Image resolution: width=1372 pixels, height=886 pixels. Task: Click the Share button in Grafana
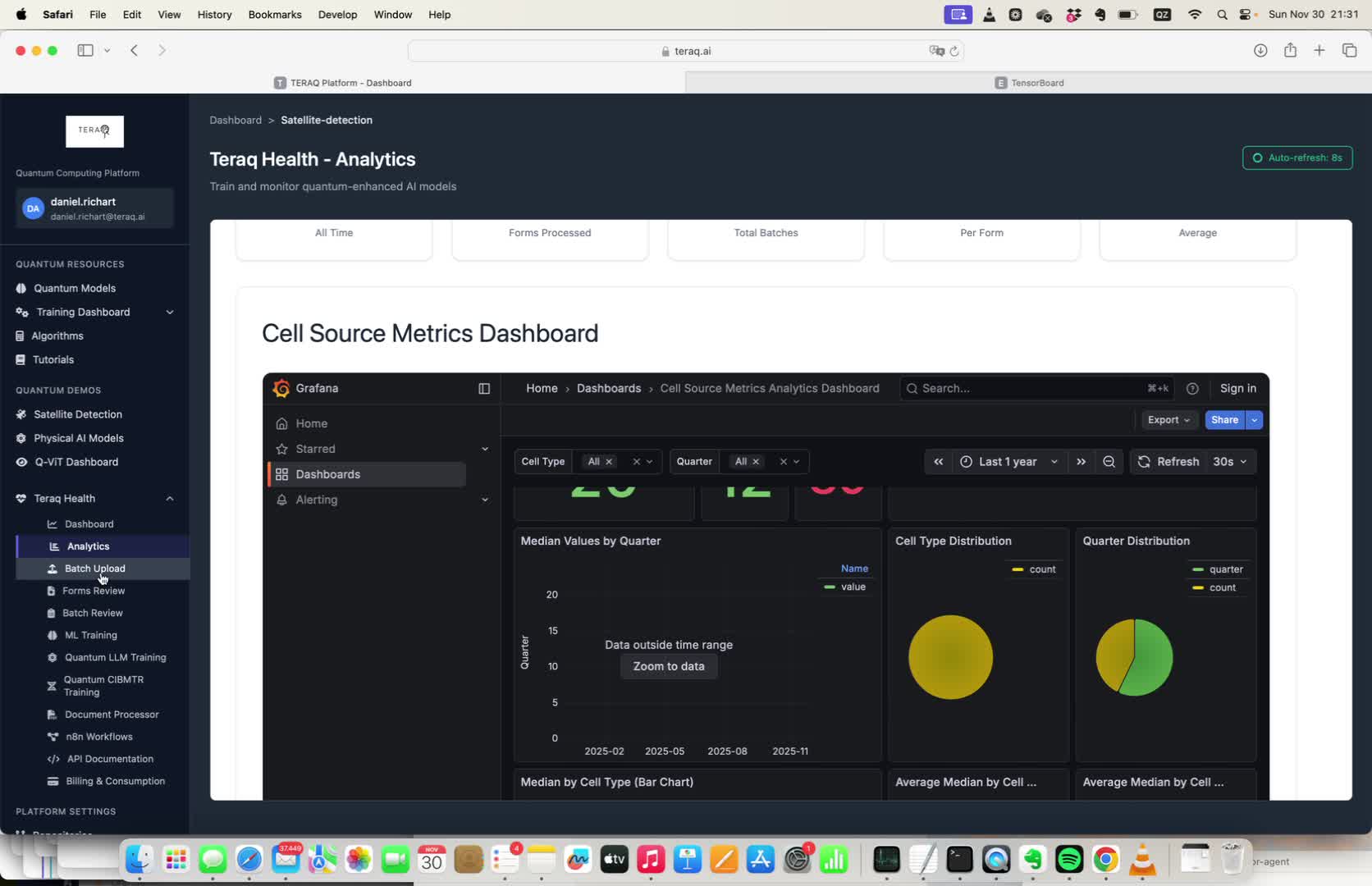coord(1224,419)
